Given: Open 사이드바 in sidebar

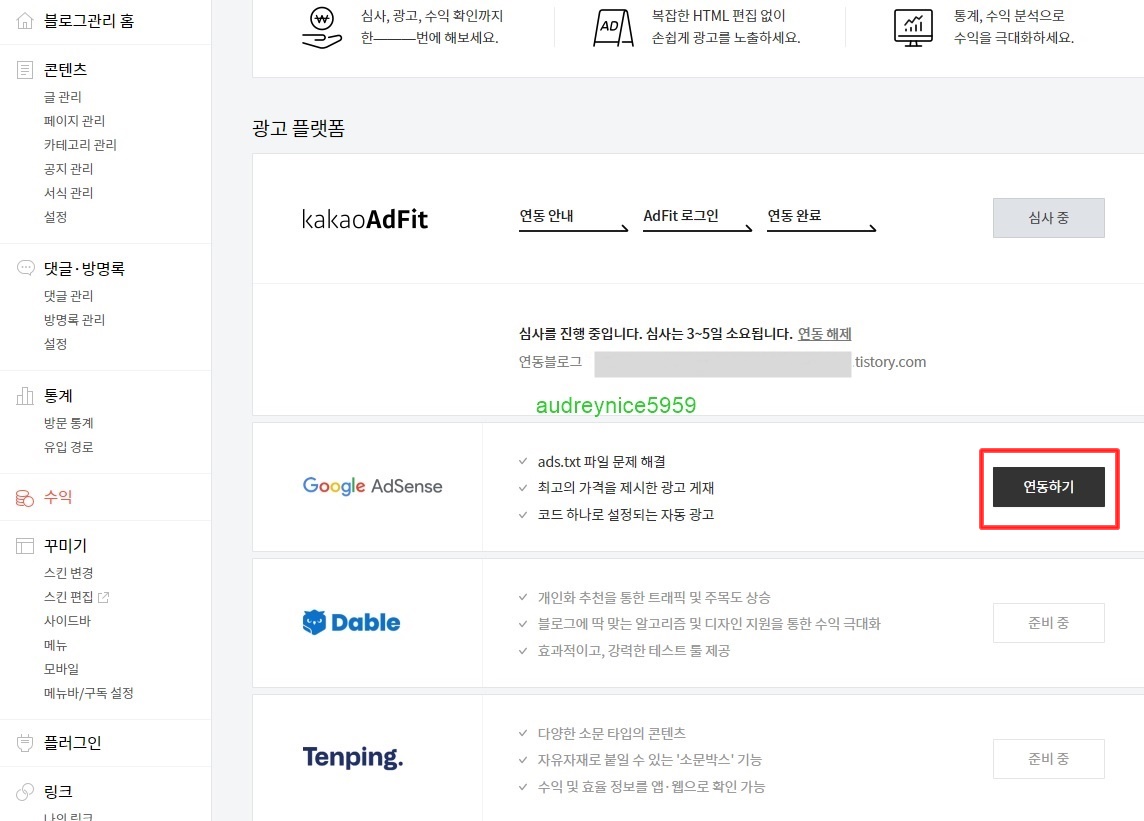Looking at the screenshot, I should [67, 621].
